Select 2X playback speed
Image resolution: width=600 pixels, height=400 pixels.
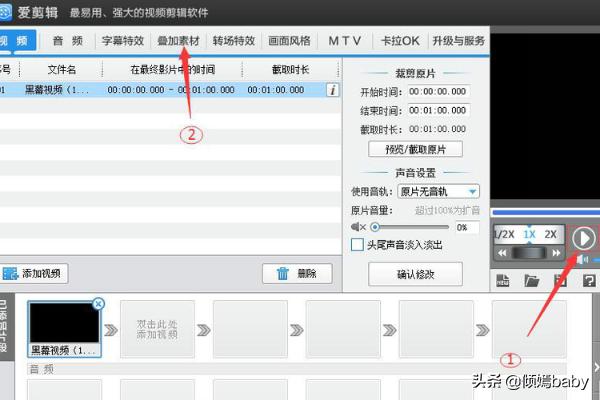[550, 234]
